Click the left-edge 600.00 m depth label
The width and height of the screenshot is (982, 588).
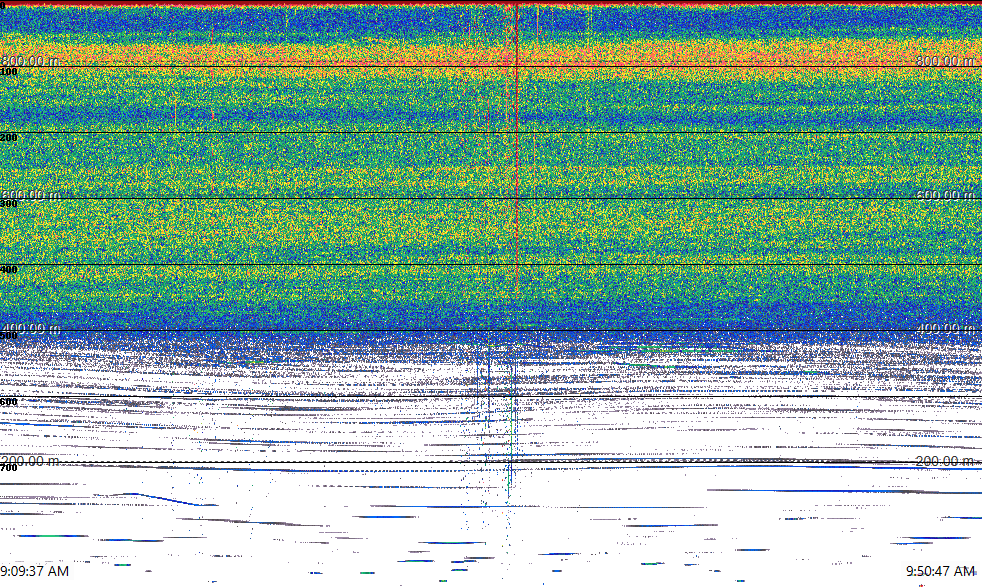(31, 195)
